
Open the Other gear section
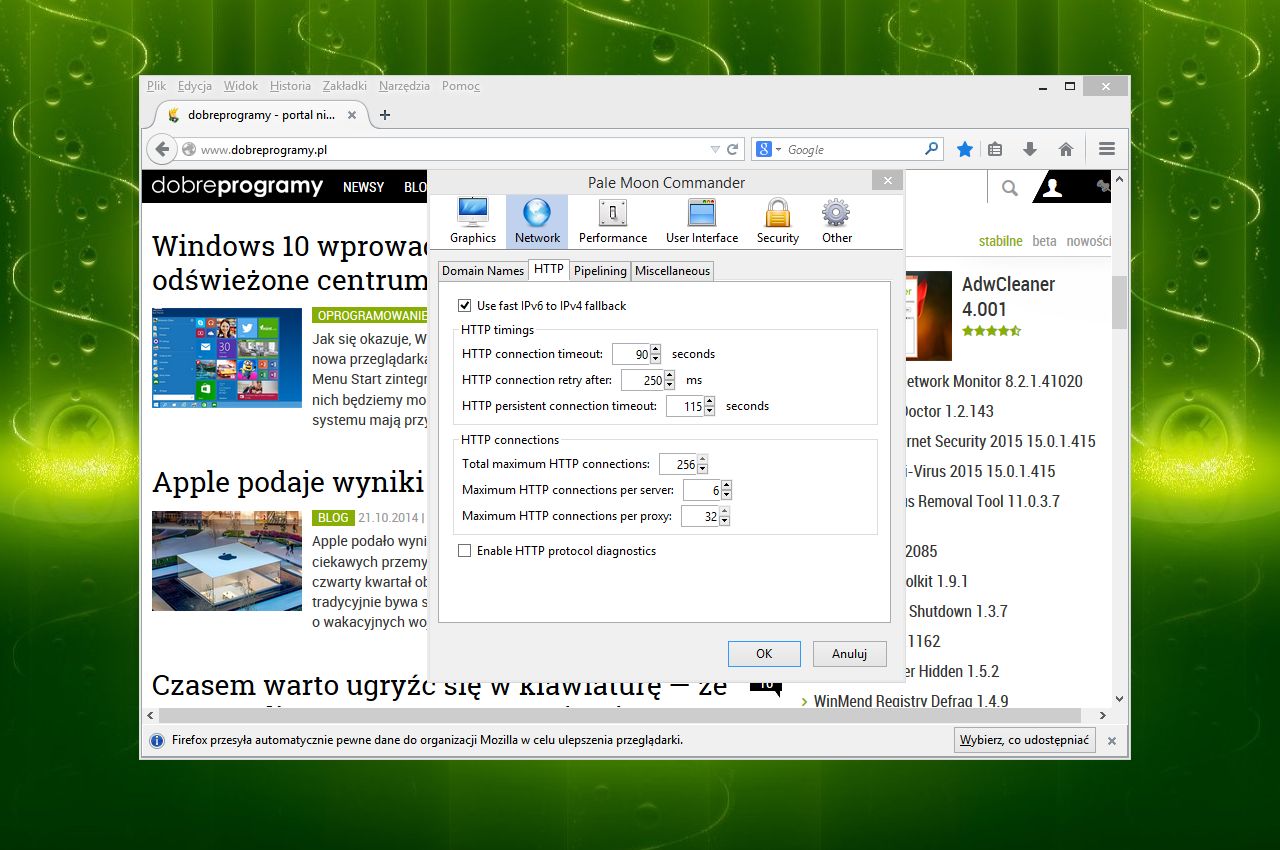point(837,220)
